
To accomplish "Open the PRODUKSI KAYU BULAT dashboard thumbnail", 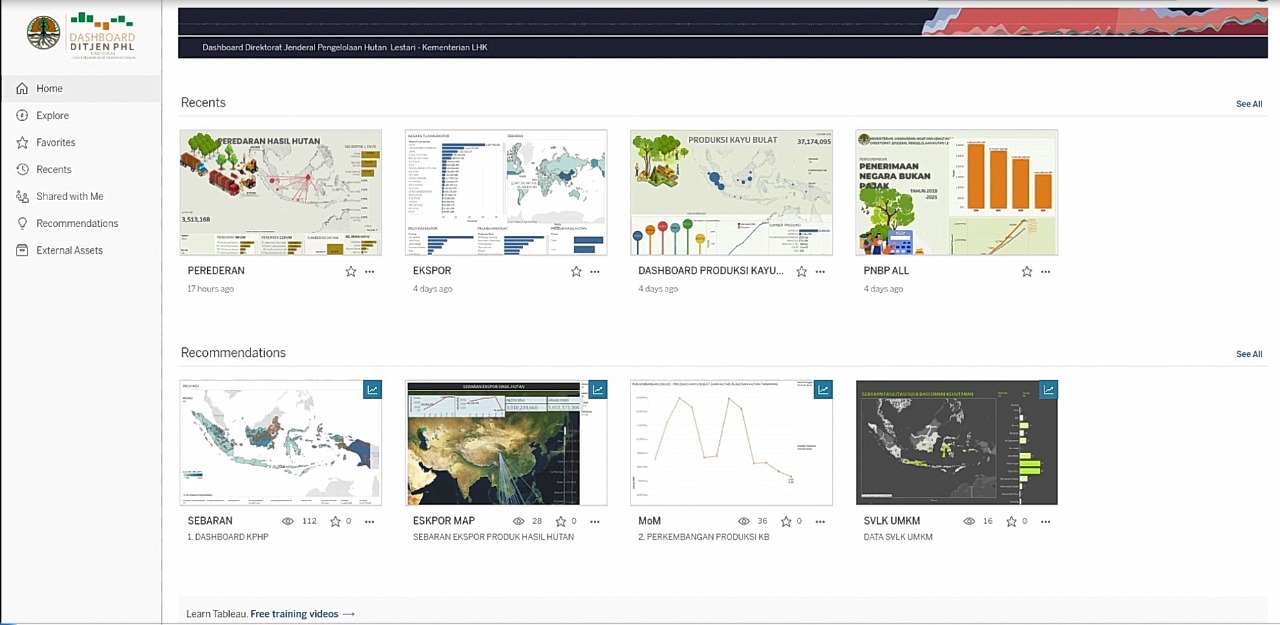I will (731, 192).
